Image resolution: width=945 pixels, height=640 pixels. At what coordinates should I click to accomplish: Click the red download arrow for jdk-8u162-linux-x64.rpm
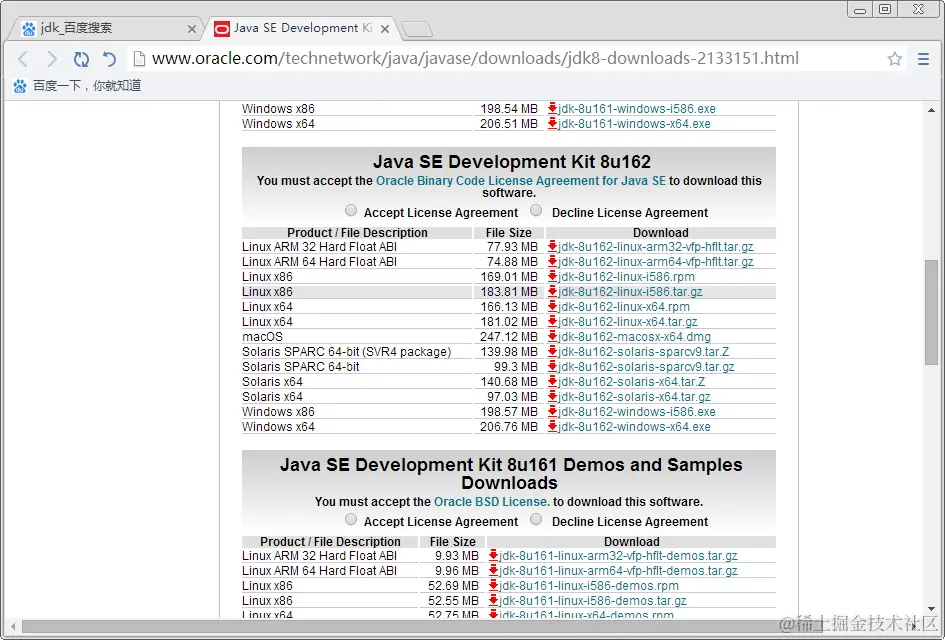[552, 307]
